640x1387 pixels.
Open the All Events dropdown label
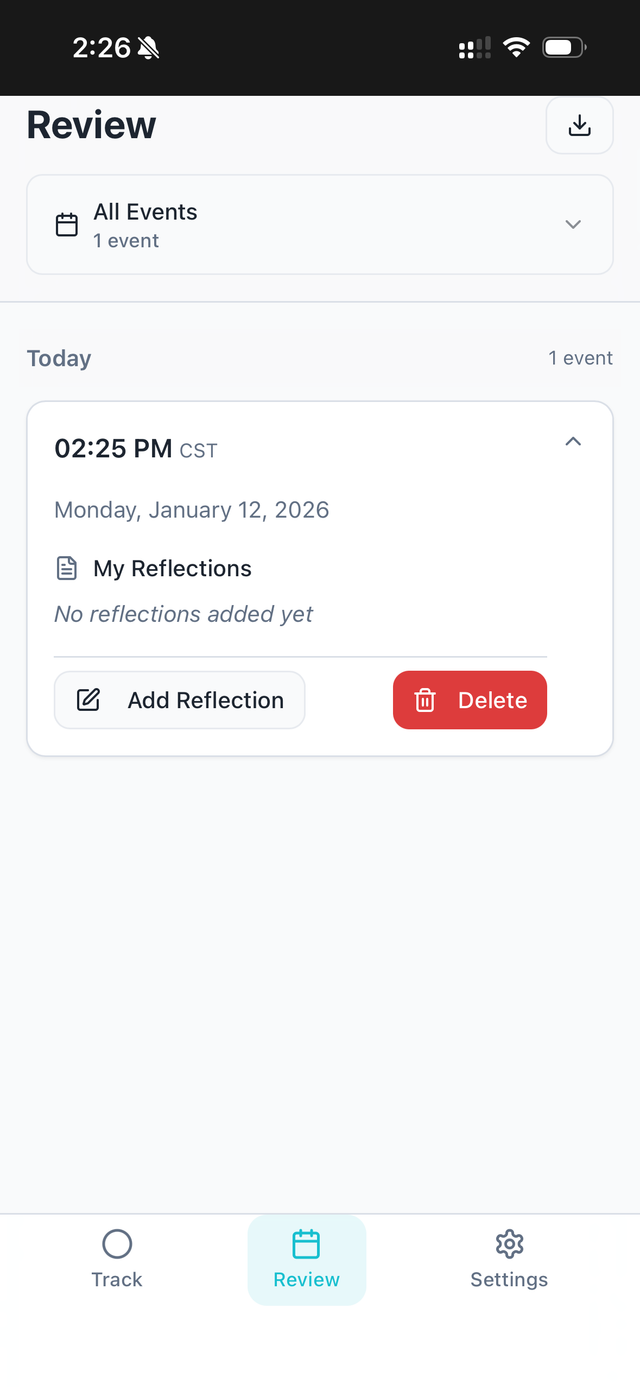(145, 212)
